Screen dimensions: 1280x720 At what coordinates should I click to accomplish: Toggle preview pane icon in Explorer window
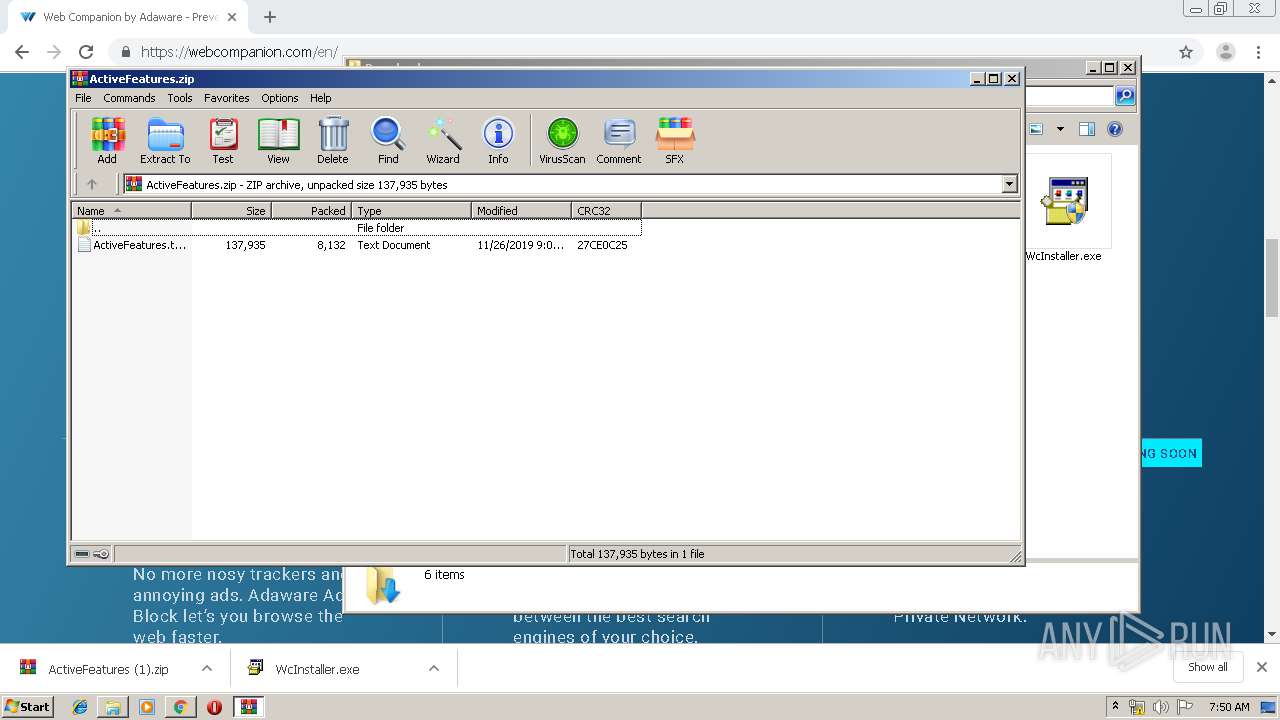click(1087, 129)
